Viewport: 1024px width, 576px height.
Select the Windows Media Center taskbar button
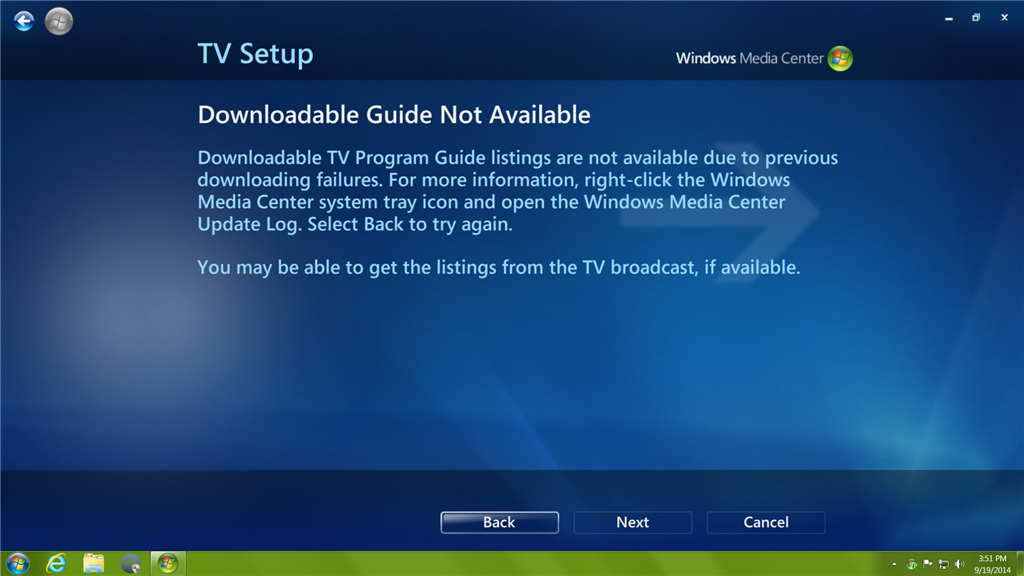(x=168, y=564)
